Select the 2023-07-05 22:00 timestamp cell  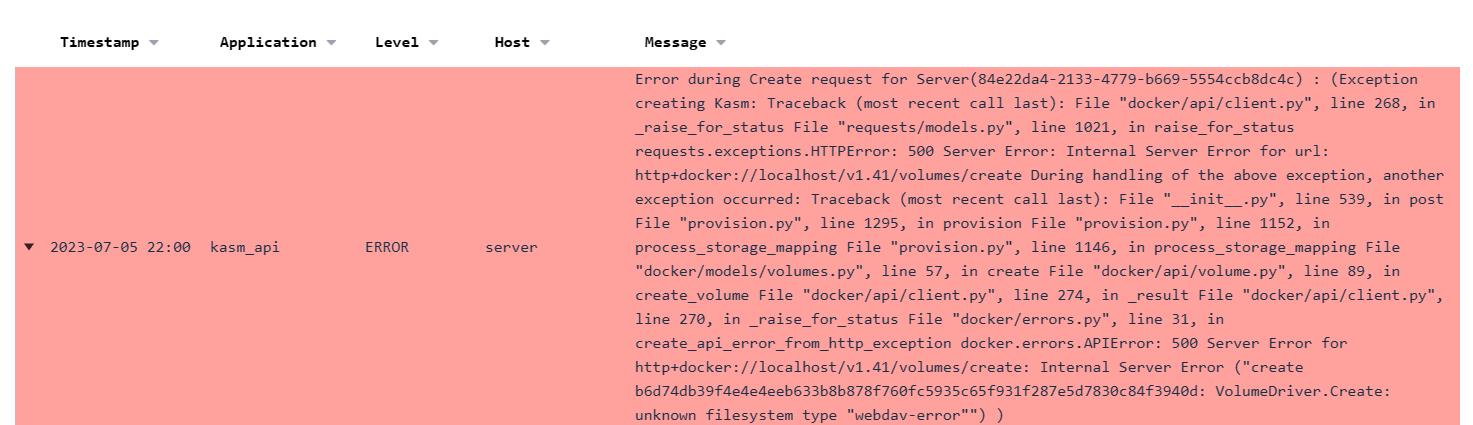click(x=120, y=247)
